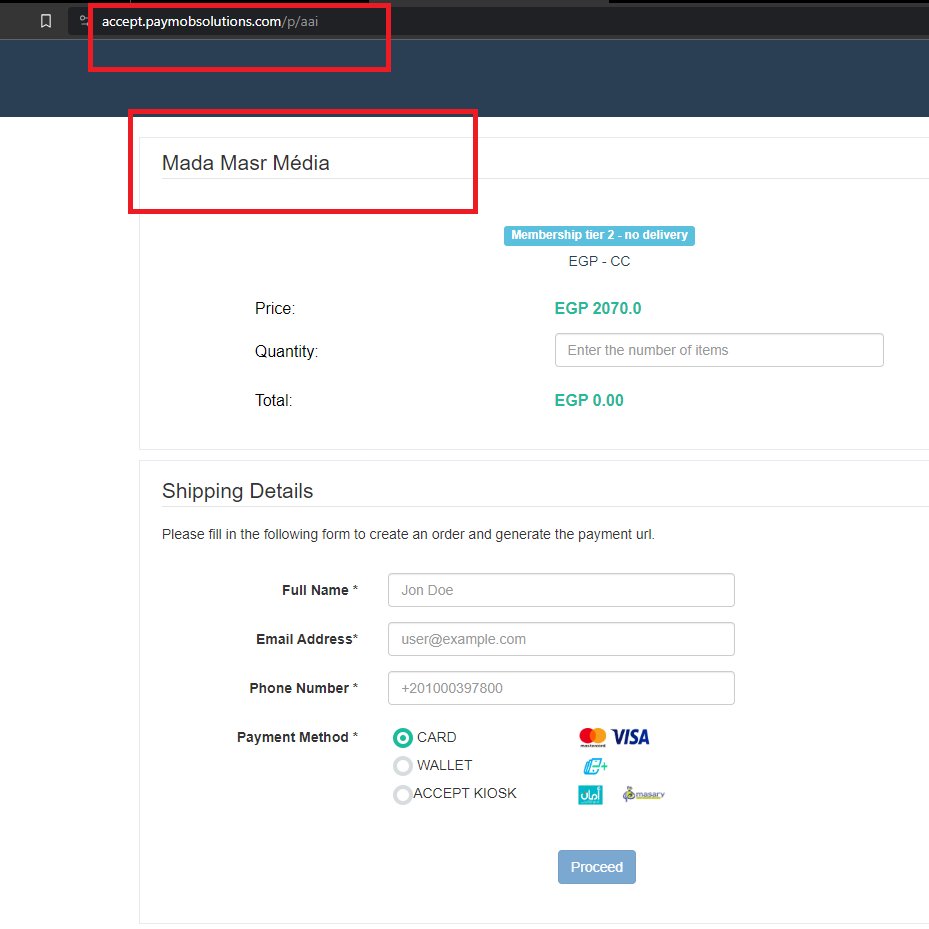Click the Masary kiosk logo
The image size is (929, 929).
[x=643, y=794]
